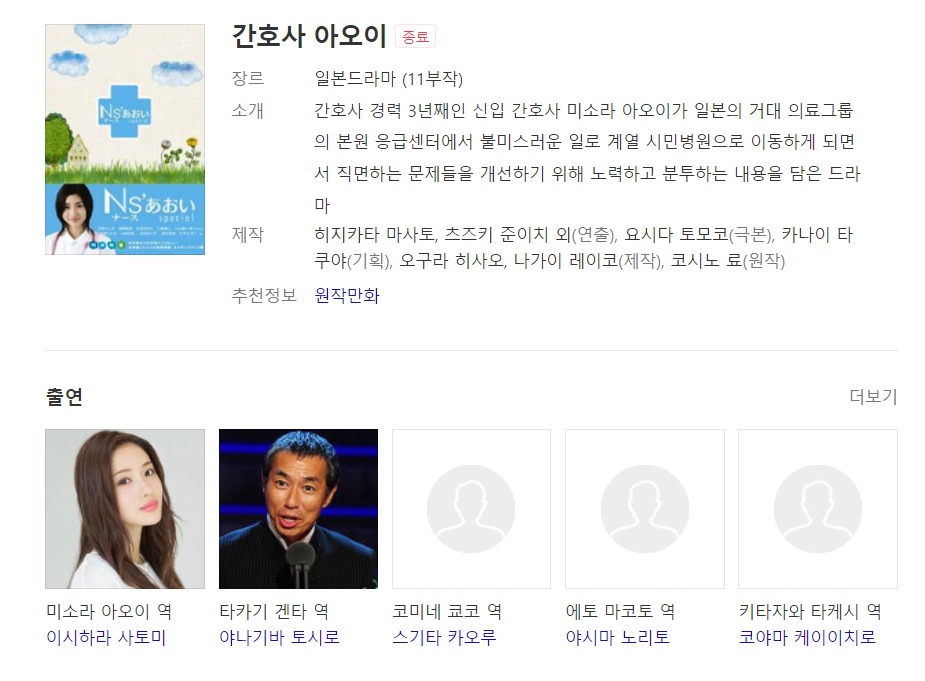Open actor link 코야마 케이이치로
This screenshot has height=681, width=925.
click(x=808, y=637)
